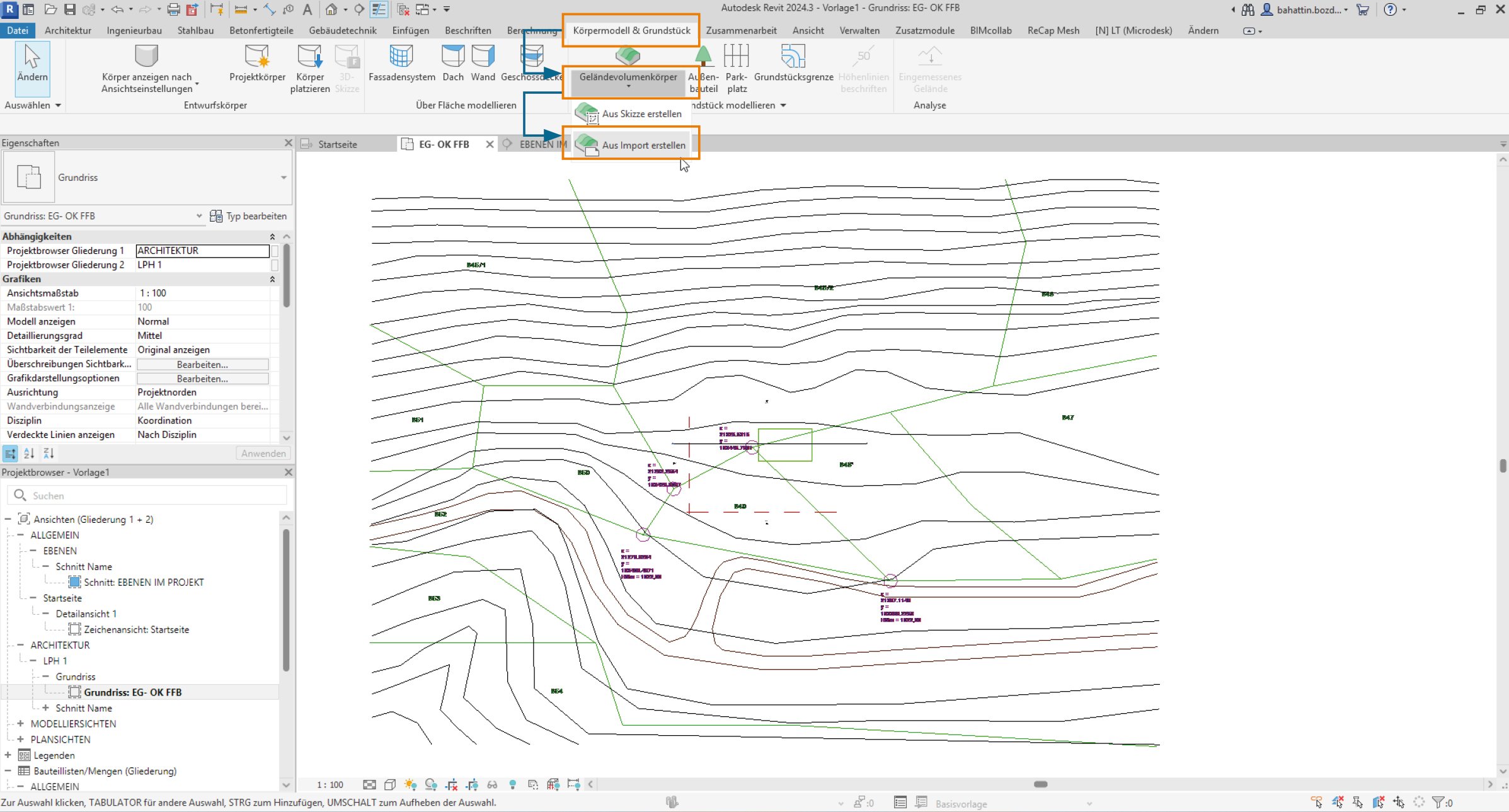This screenshot has width=1509, height=812.
Task: Toggle show crop region icon
Action: click(x=472, y=784)
